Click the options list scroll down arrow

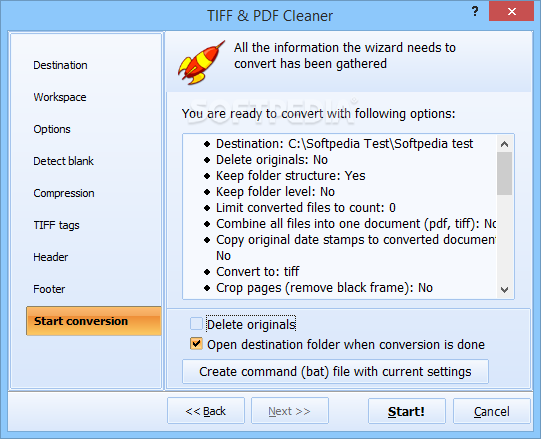point(504,290)
